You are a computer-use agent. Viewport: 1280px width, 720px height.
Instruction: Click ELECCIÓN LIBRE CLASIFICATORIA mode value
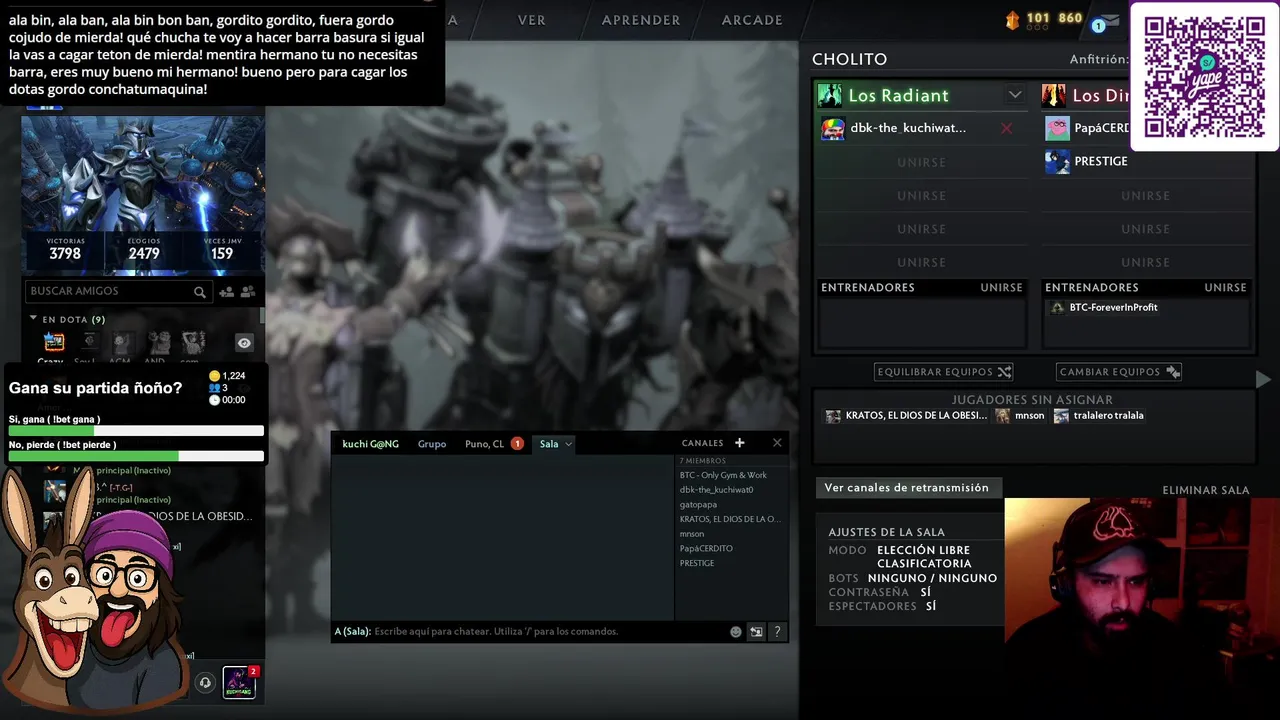[x=923, y=557]
